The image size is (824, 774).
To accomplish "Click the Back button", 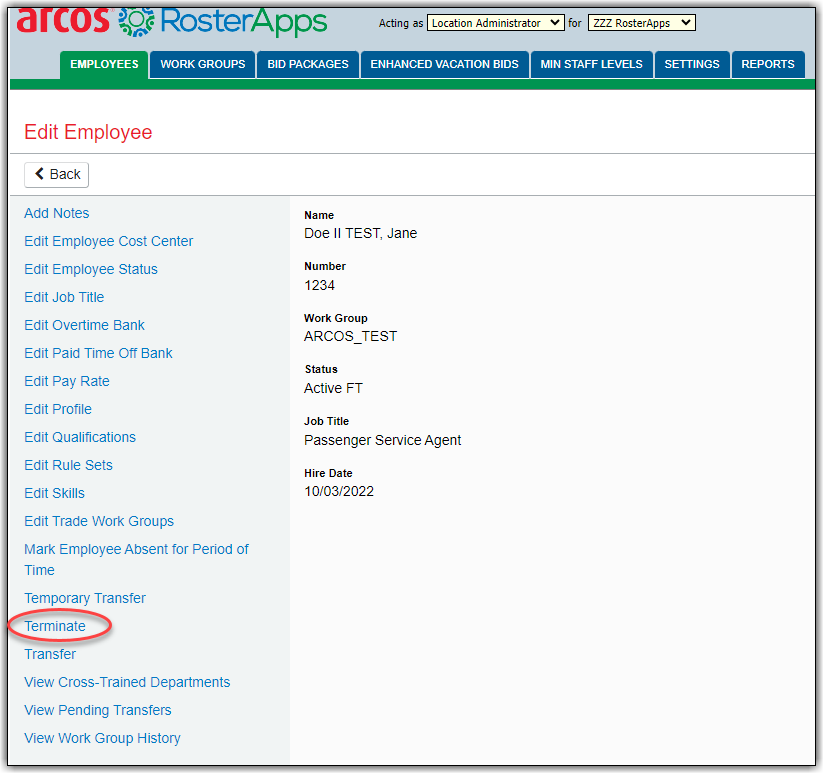I will click(57, 174).
